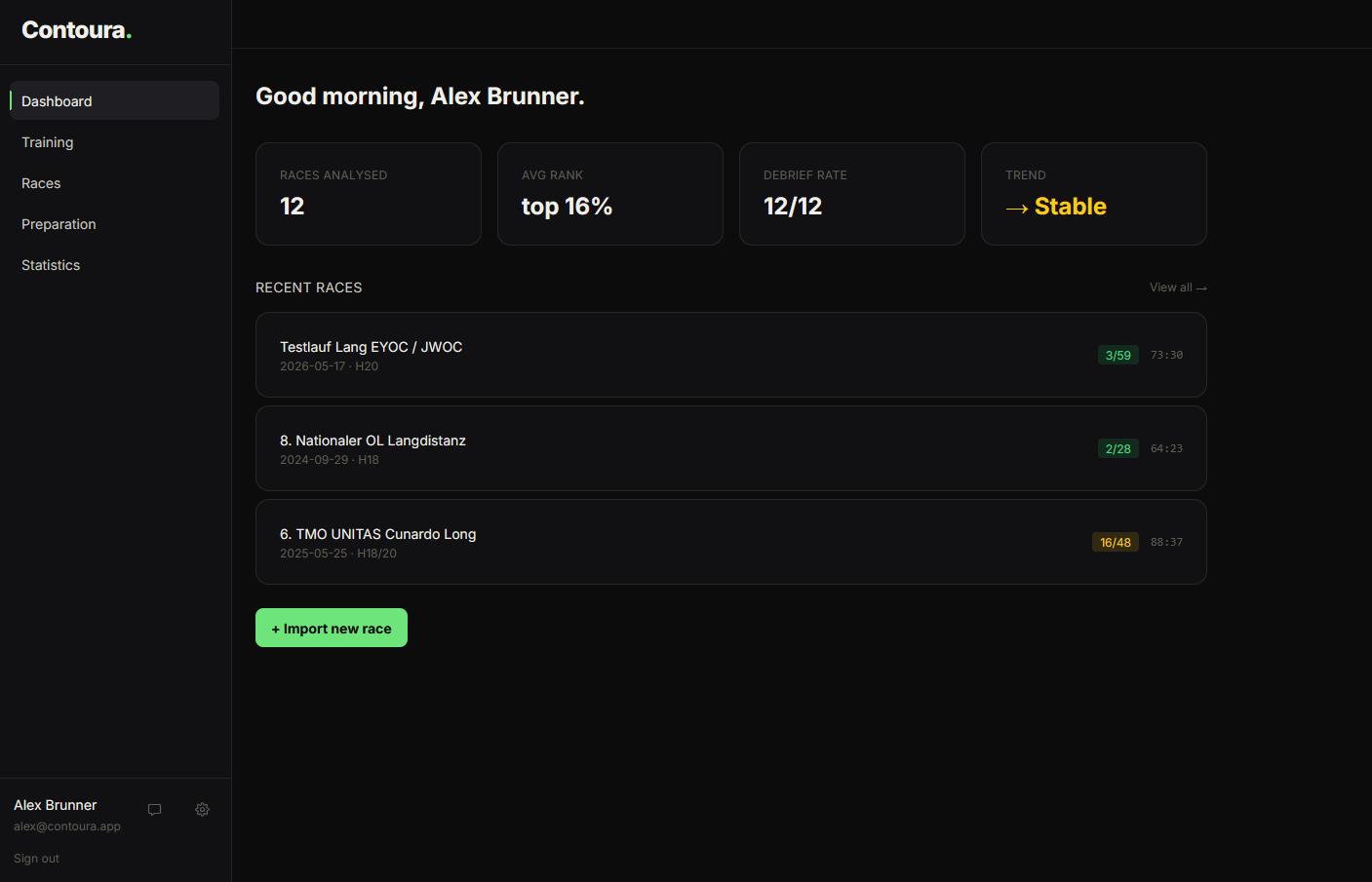Open the Races section

coord(114,183)
